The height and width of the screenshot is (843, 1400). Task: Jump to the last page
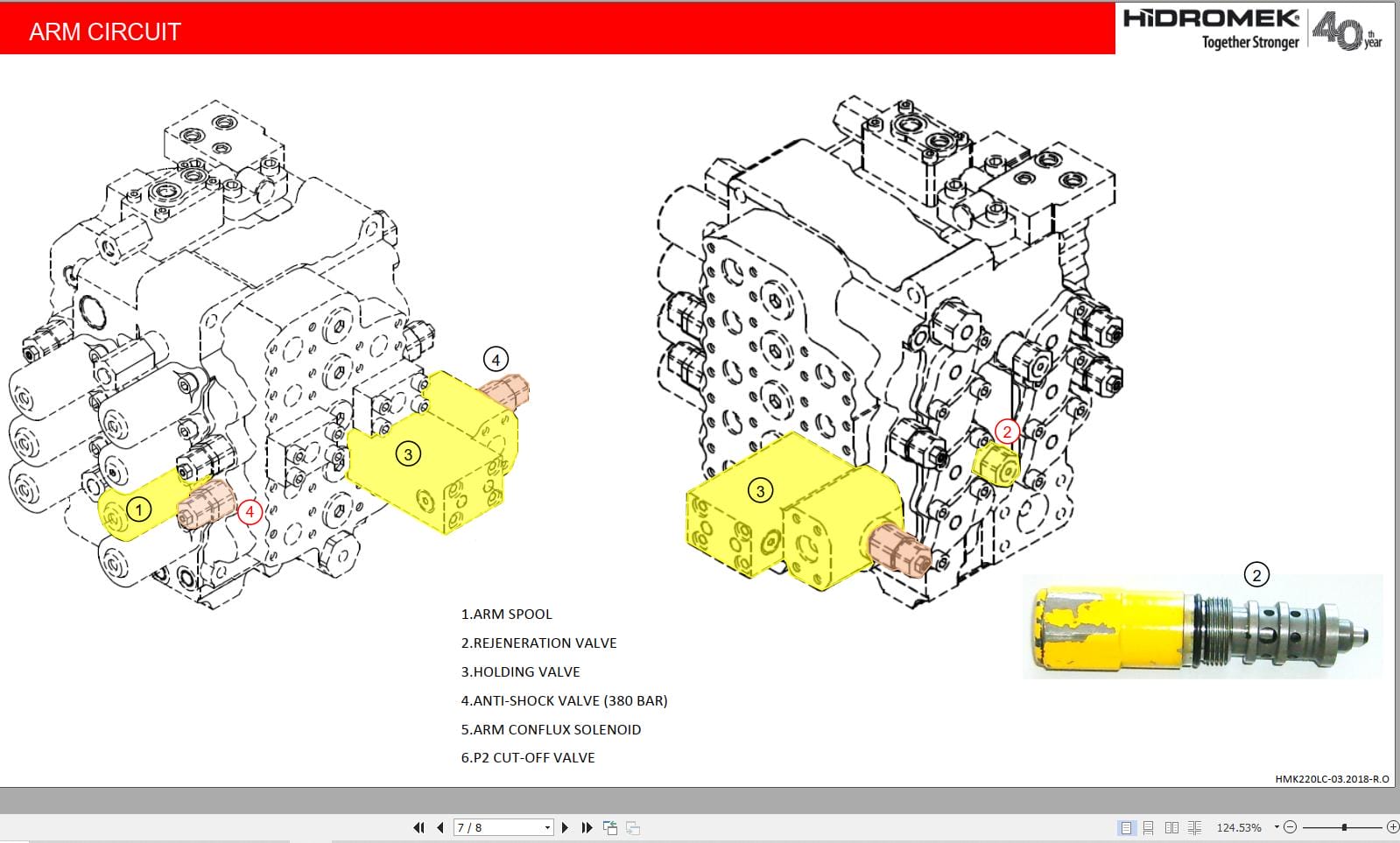click(587, 827)
